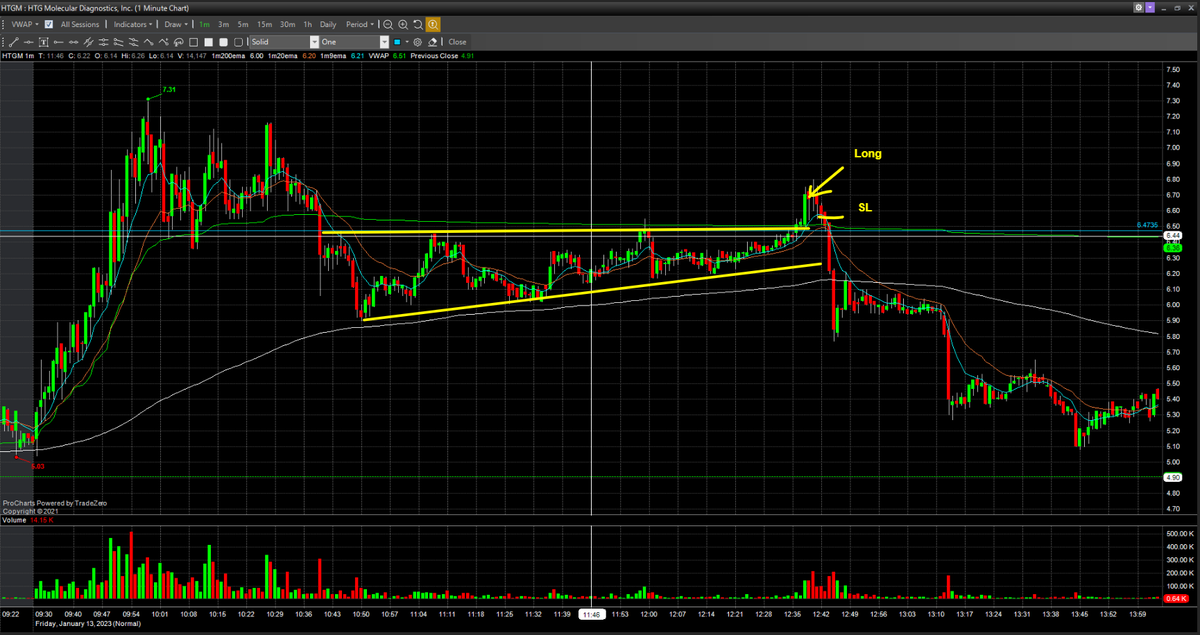Open the One line width dropdown

[x=354, y=42]
